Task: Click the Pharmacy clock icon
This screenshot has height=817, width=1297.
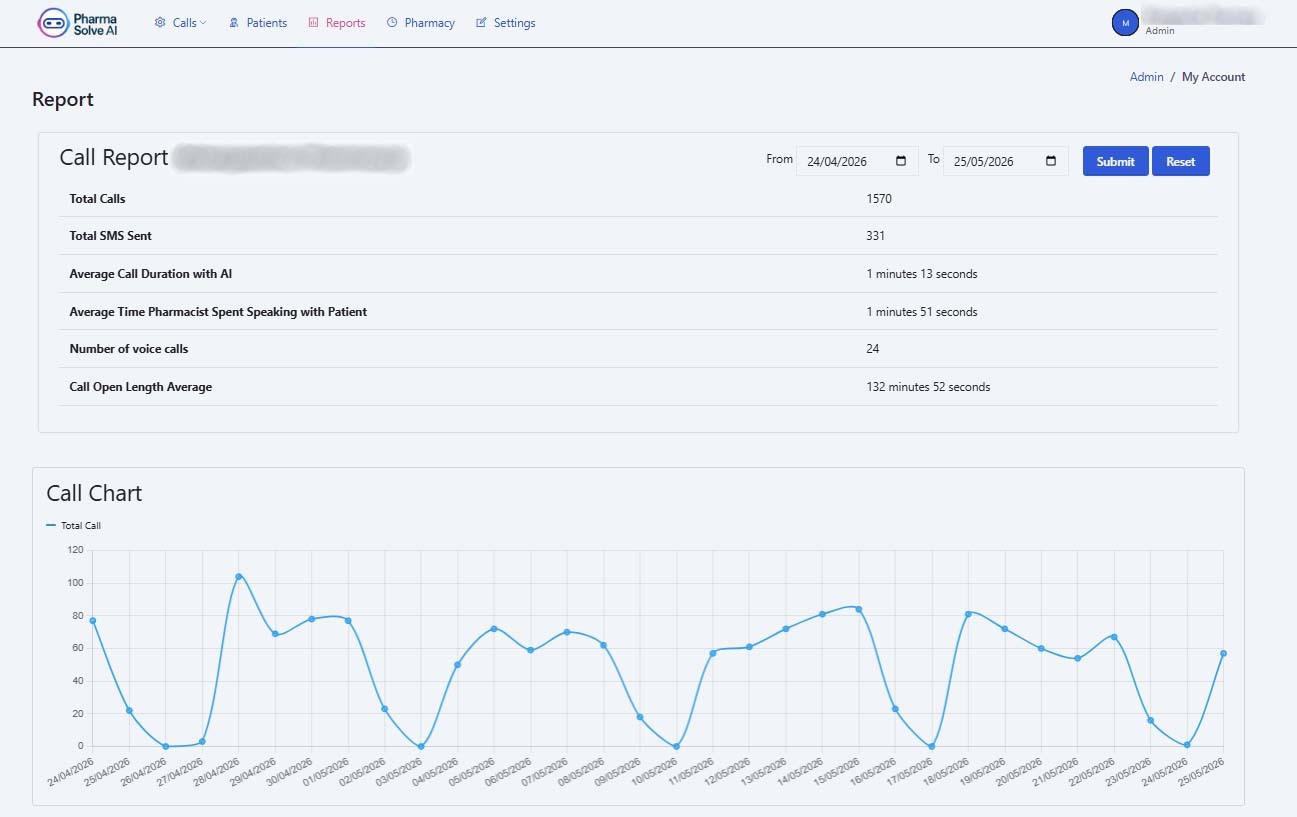Action: tap(392, 23)
